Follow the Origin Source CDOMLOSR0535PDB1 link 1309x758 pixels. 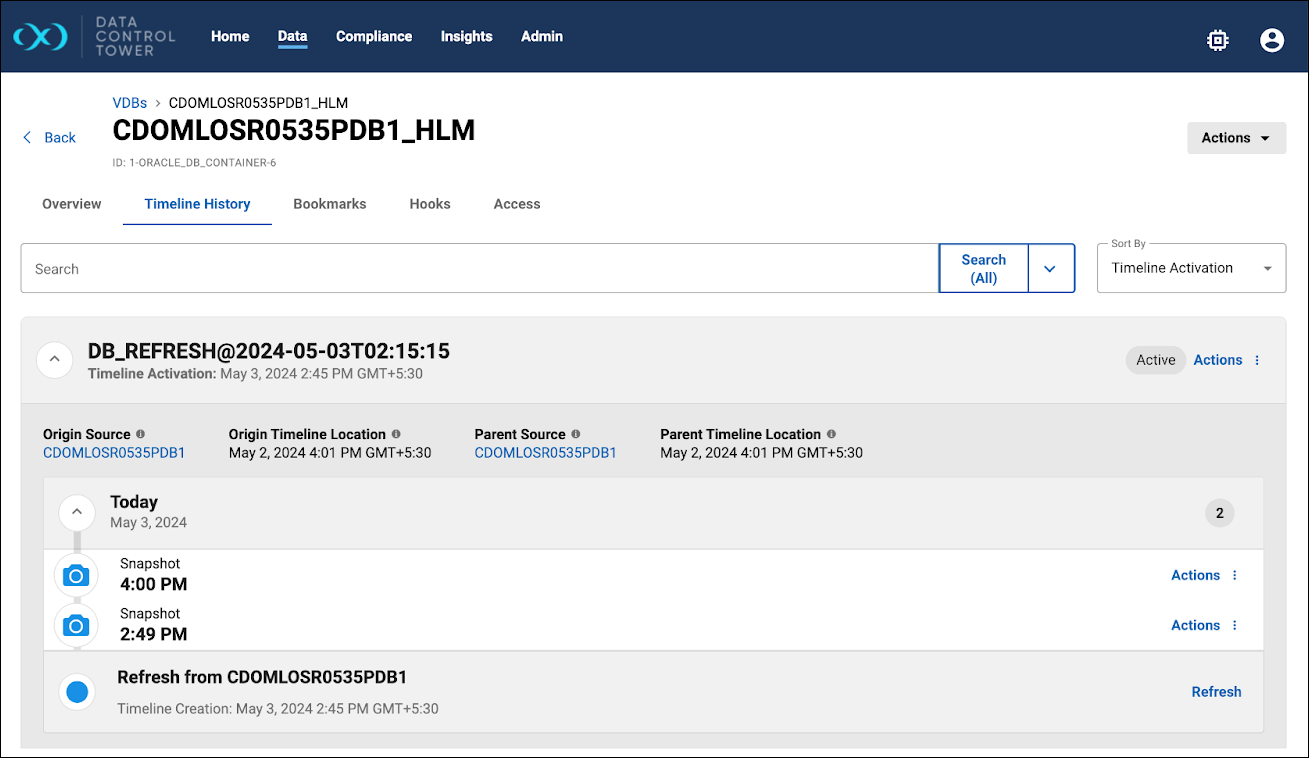coord(114,453)
